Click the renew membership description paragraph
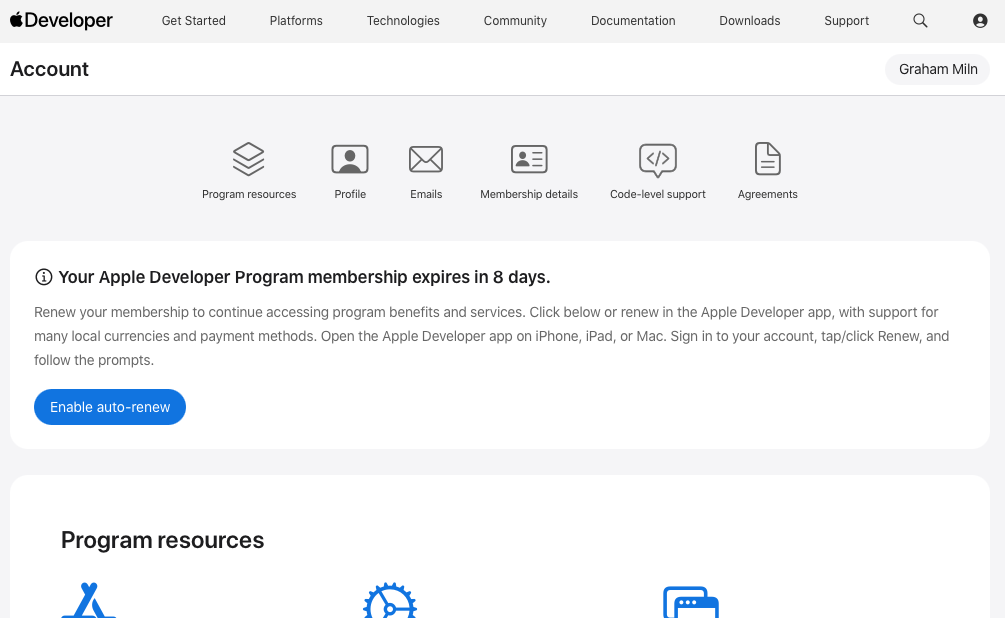Image resolution: width=1005 pixels, height=618 pixels. pyautogui.click(x=492, y=337)
